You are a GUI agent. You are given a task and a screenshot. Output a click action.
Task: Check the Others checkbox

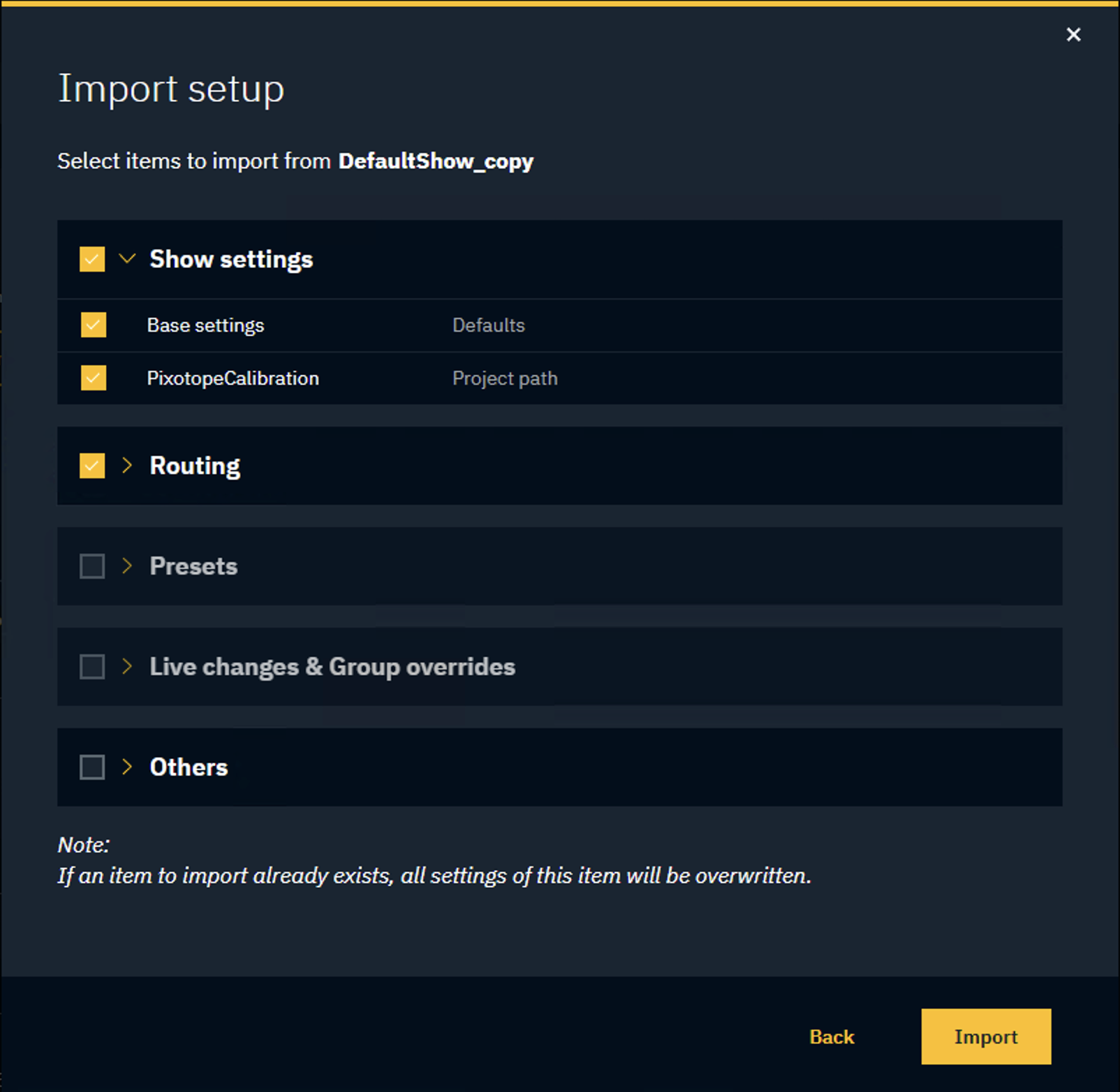(92, 767)
